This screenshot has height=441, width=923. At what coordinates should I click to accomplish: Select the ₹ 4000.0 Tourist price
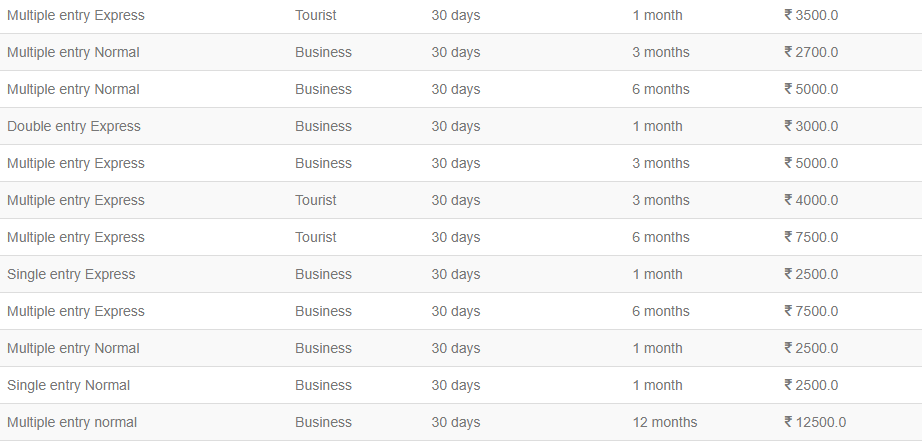[811, 200]
